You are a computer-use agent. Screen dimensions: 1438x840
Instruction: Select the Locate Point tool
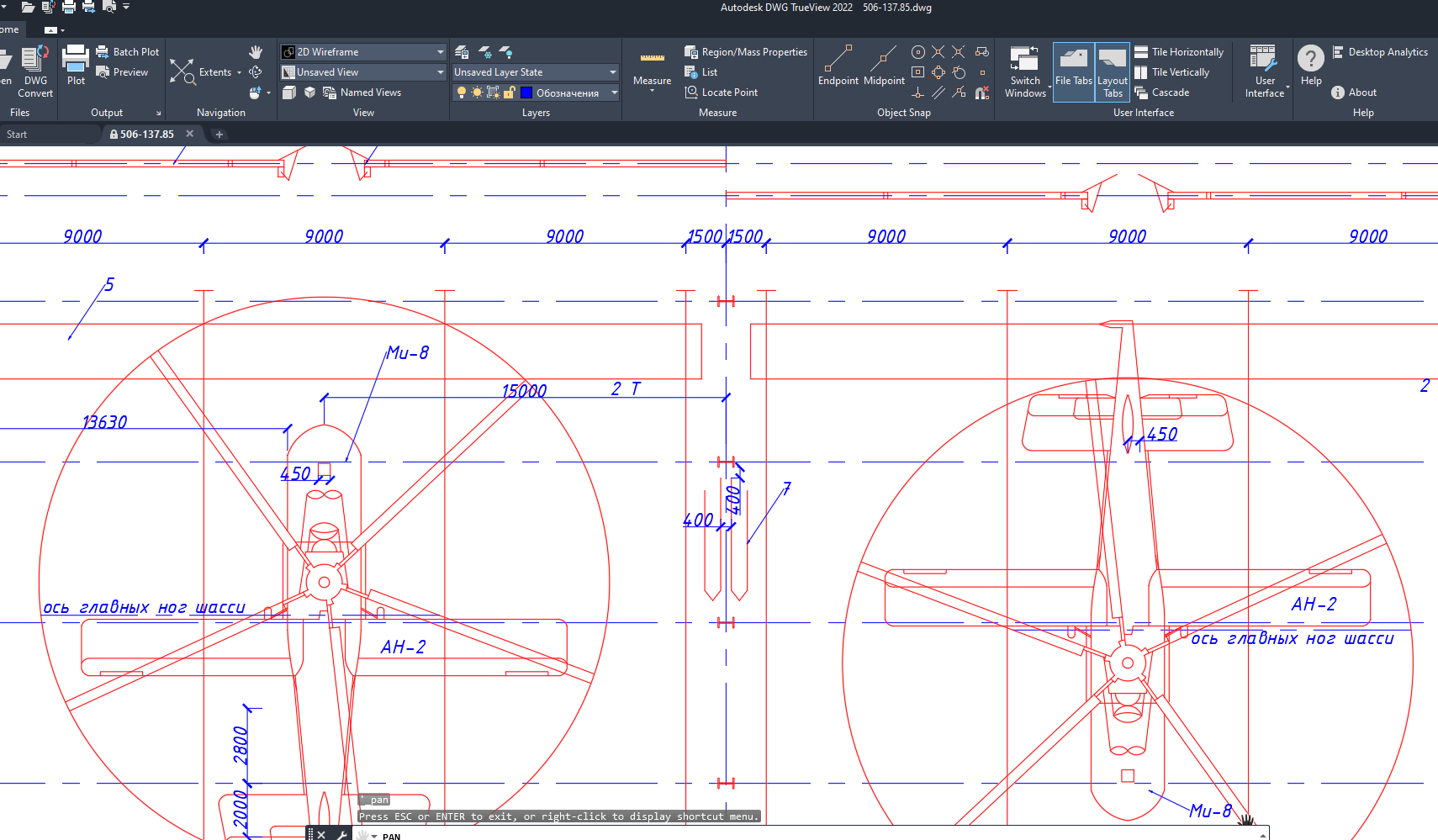pyautogui.click(x=722, y=92)
